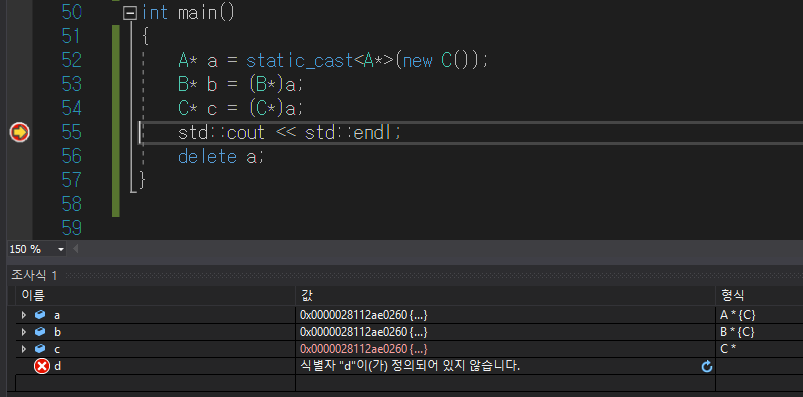Viewport: 803px width, 397px height.
Task: Click the watch name d
Action: [x=57, y=366]
